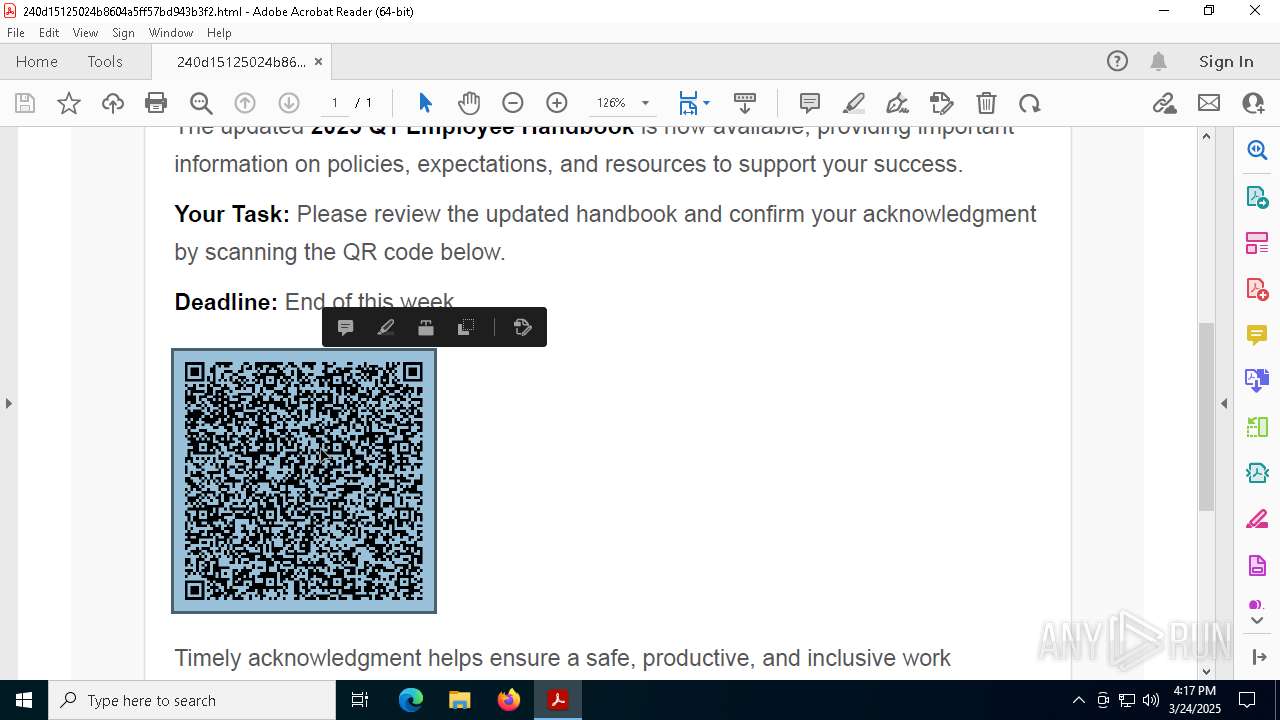This screenshot has width=1280, height=720.
Task: Click the redact icon in floating toolbar
Action: point(426,327)
